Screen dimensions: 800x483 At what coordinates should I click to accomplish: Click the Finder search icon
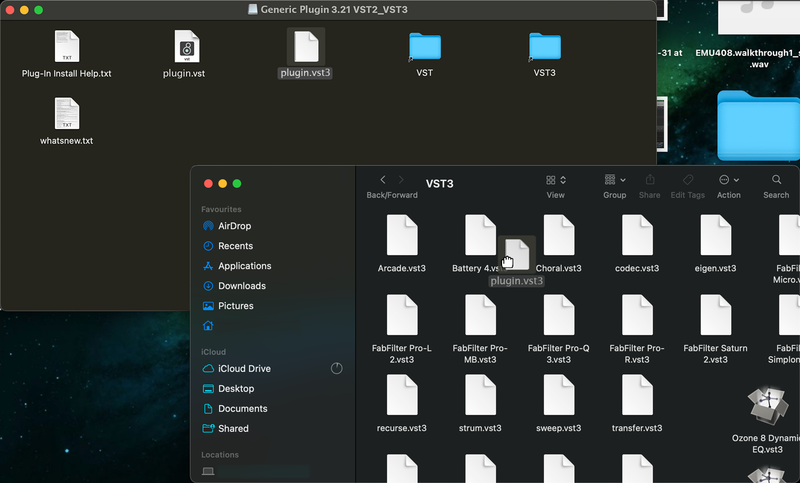tap(776, 180)
